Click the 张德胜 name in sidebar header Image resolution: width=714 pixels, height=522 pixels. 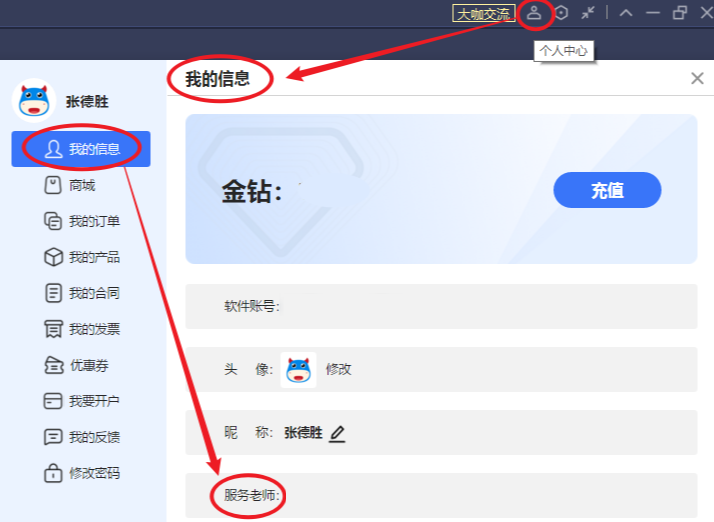tap(87, 102)
